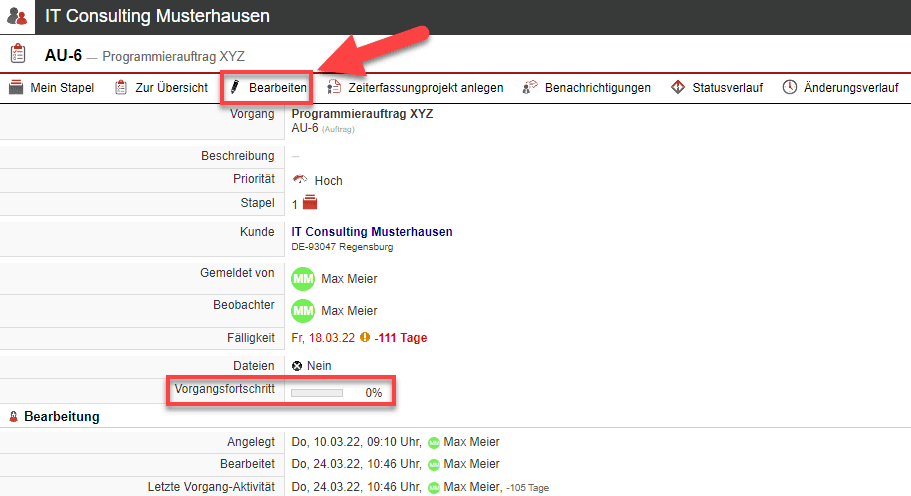View the Änderungsverlauf change log
This screenshot has width=911, height=496.
coord(840,88)
